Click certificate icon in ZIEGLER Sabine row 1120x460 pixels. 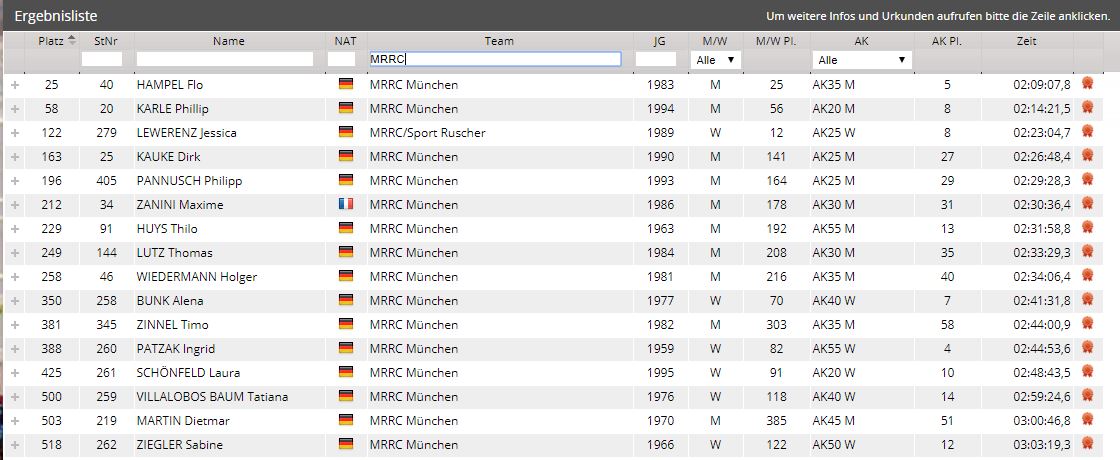[1087, 444]
